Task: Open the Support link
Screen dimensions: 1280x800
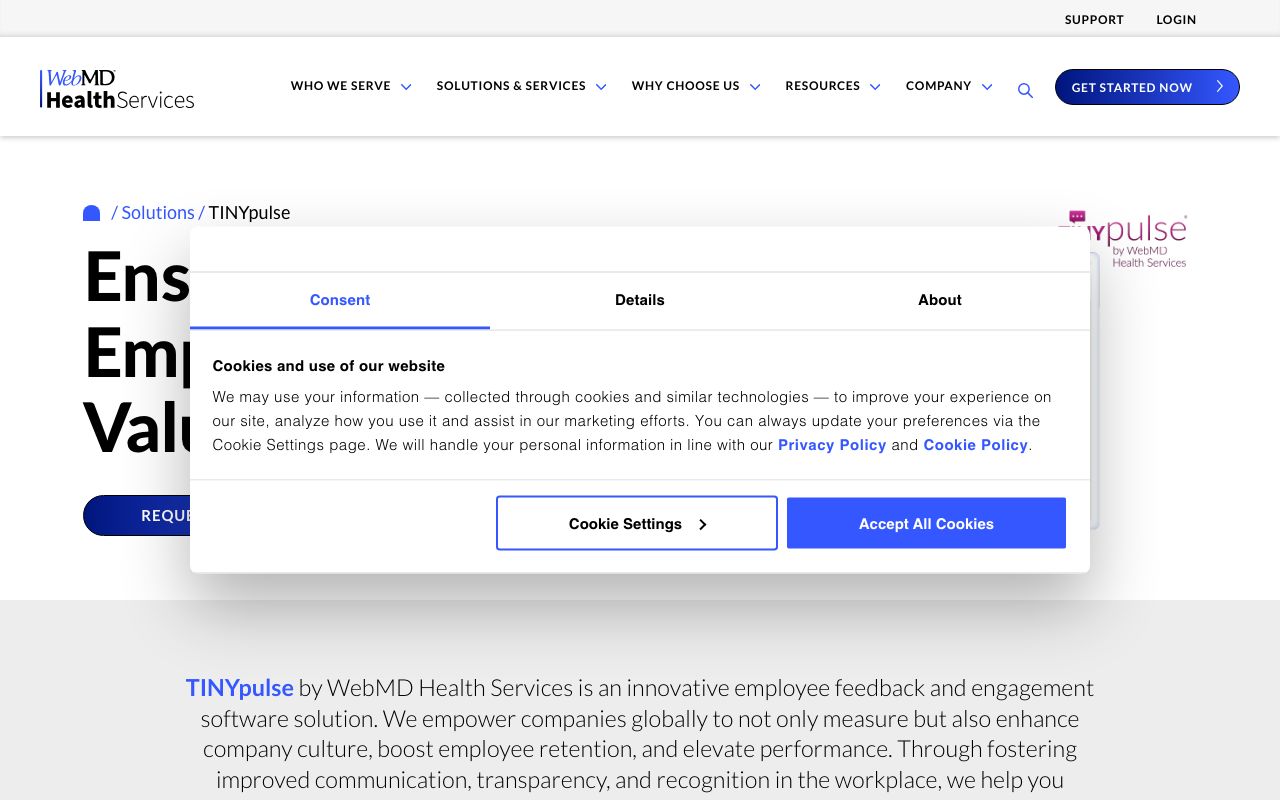Action: (1094, 20)
